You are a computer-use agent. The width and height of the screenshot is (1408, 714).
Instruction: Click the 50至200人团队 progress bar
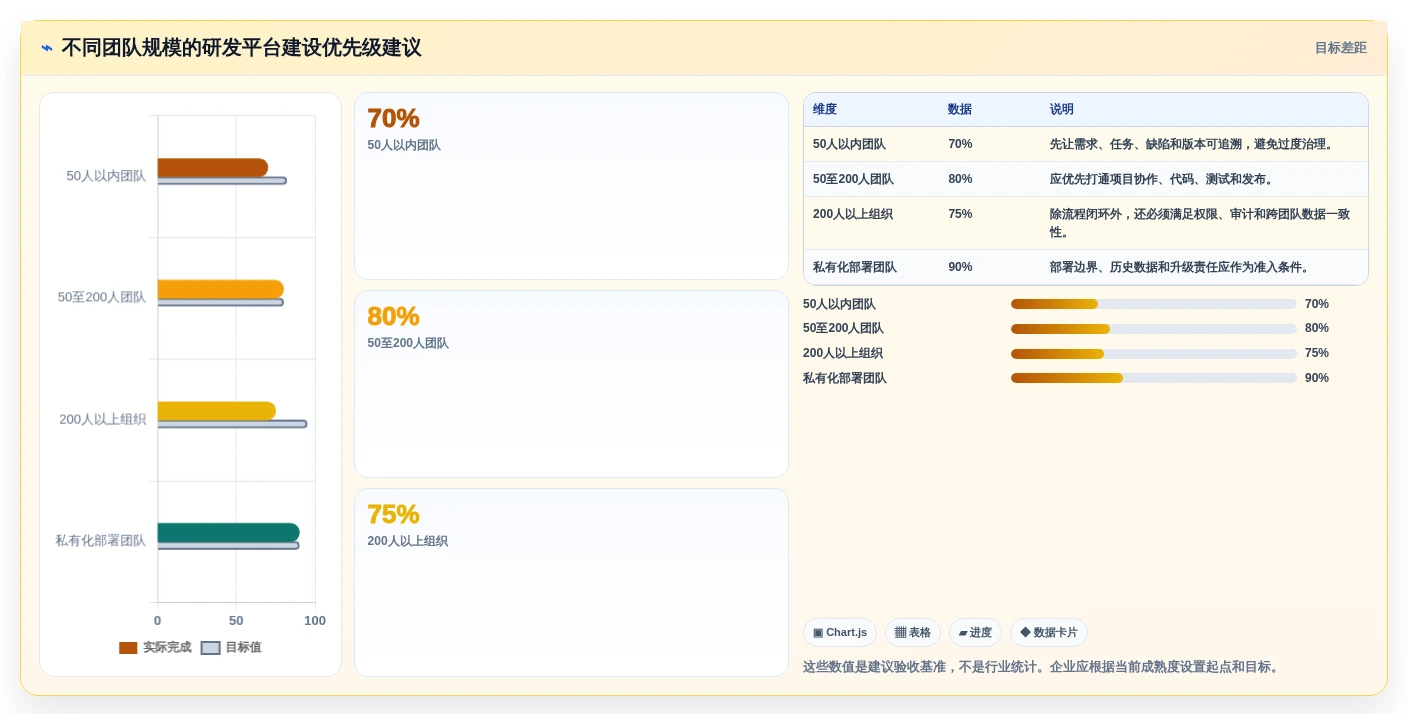click(x=1154, y=328)
